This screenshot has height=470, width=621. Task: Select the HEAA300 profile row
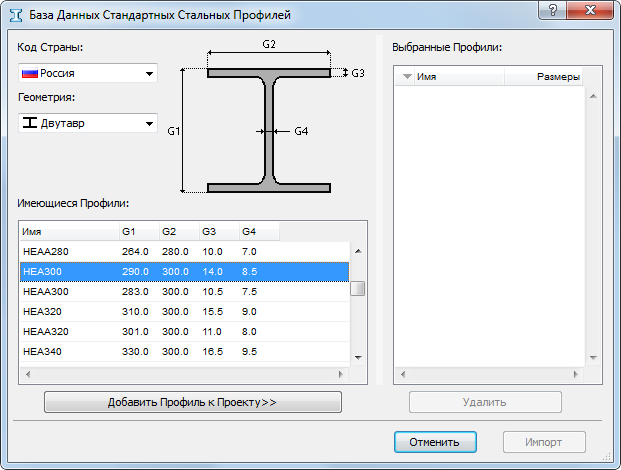[185, 292]
